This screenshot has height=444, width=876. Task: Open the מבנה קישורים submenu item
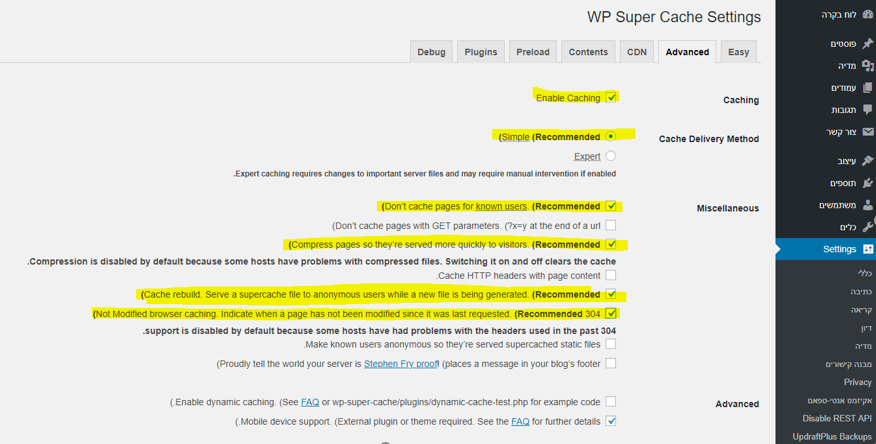848,364
